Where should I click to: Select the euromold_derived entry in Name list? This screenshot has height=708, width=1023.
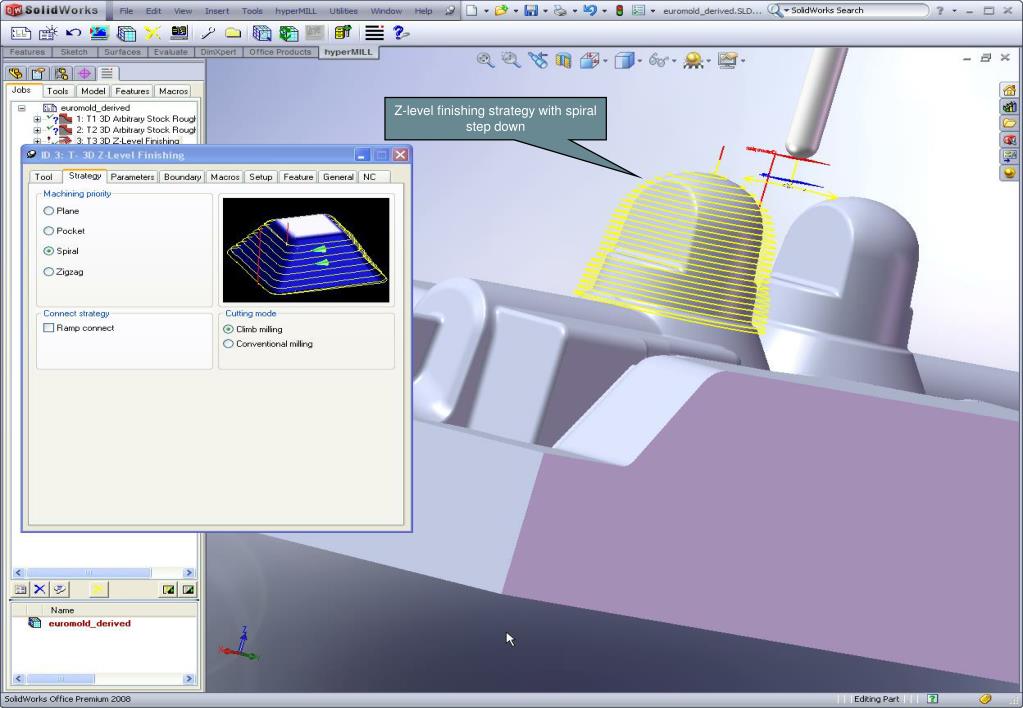(89, 623)
